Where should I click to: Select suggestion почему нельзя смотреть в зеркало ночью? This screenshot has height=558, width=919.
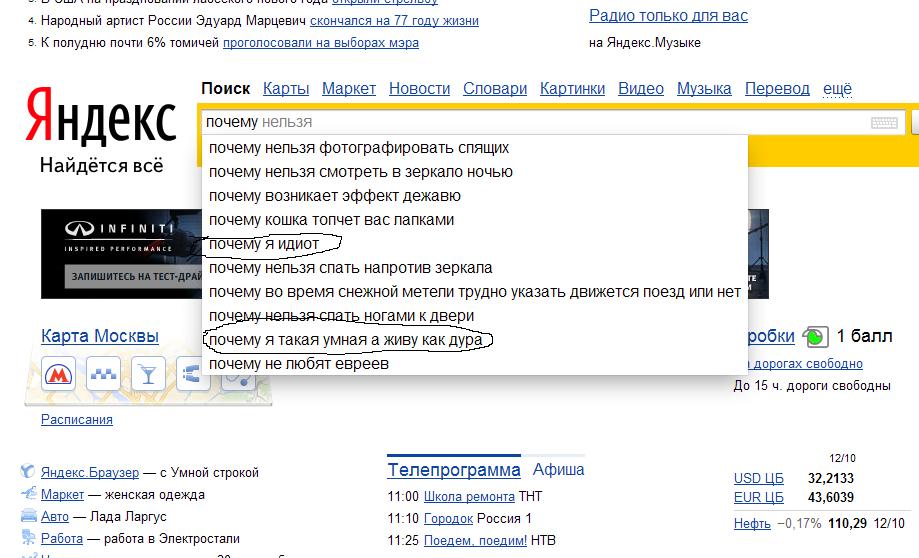pos(475,172)
